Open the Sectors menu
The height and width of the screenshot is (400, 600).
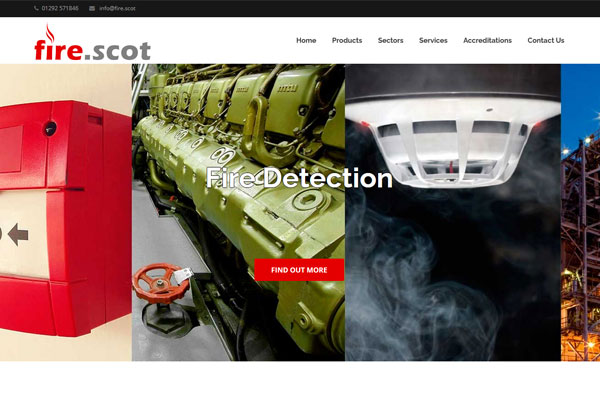[x=390, y=40]
